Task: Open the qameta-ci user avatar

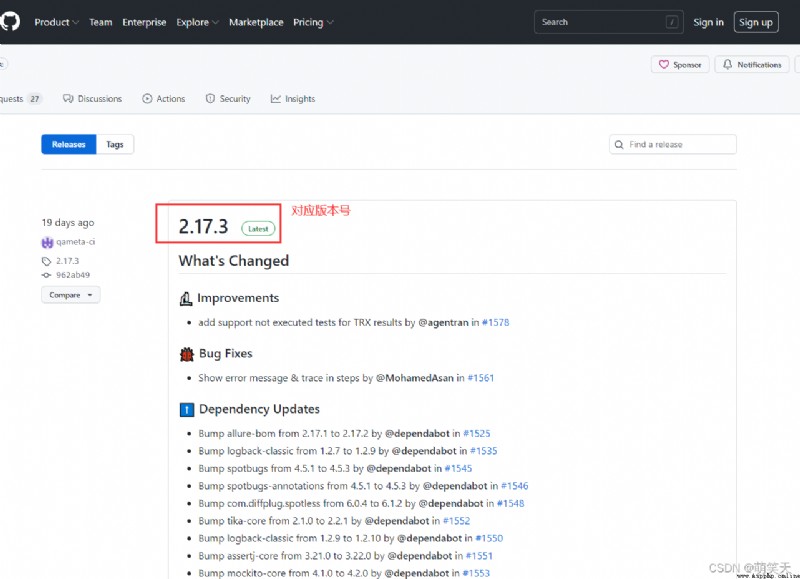Action: pos(47,242)
